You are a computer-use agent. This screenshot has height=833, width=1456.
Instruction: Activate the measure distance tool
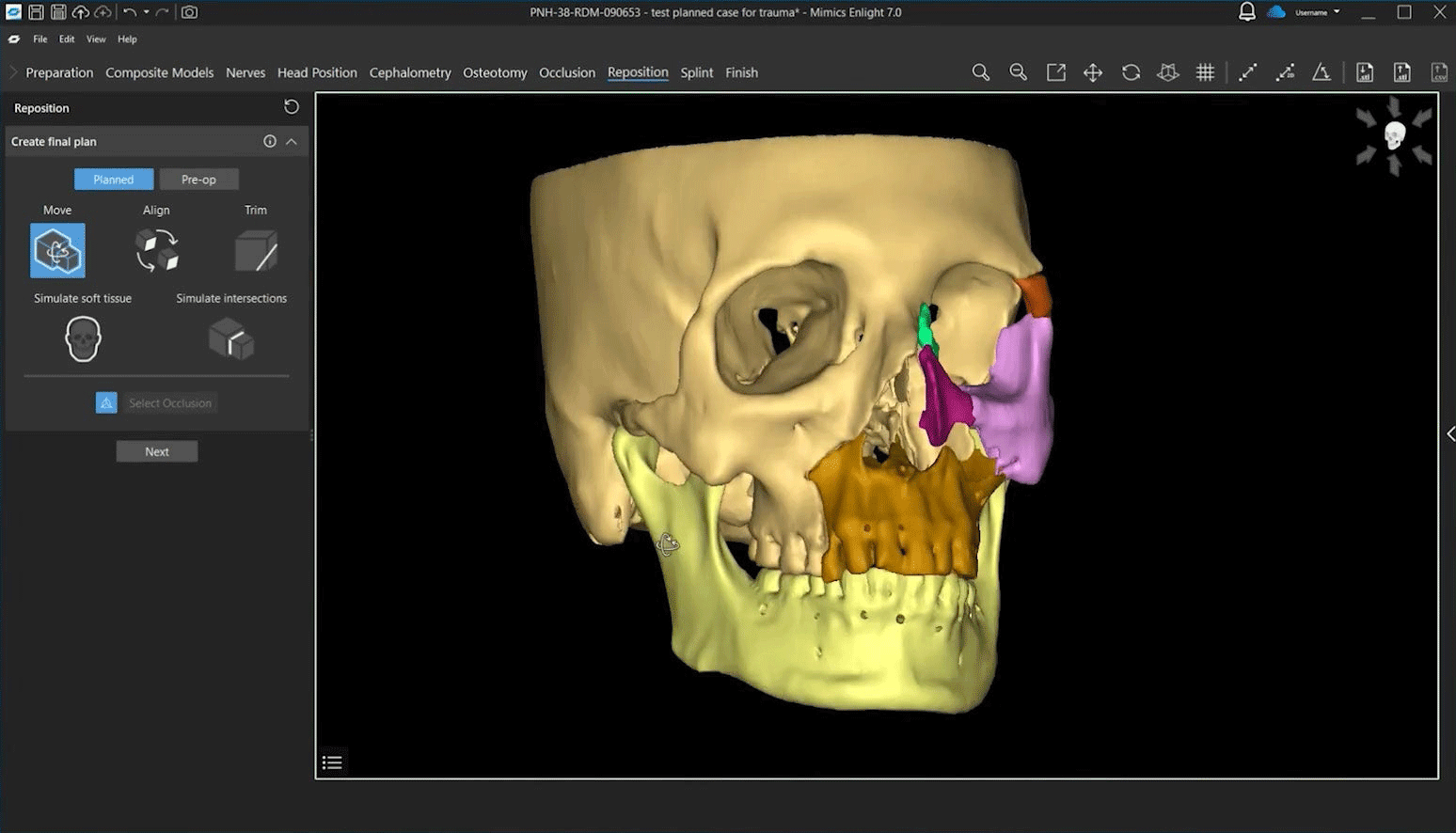pyautogui.click(x=1248, y=71)
